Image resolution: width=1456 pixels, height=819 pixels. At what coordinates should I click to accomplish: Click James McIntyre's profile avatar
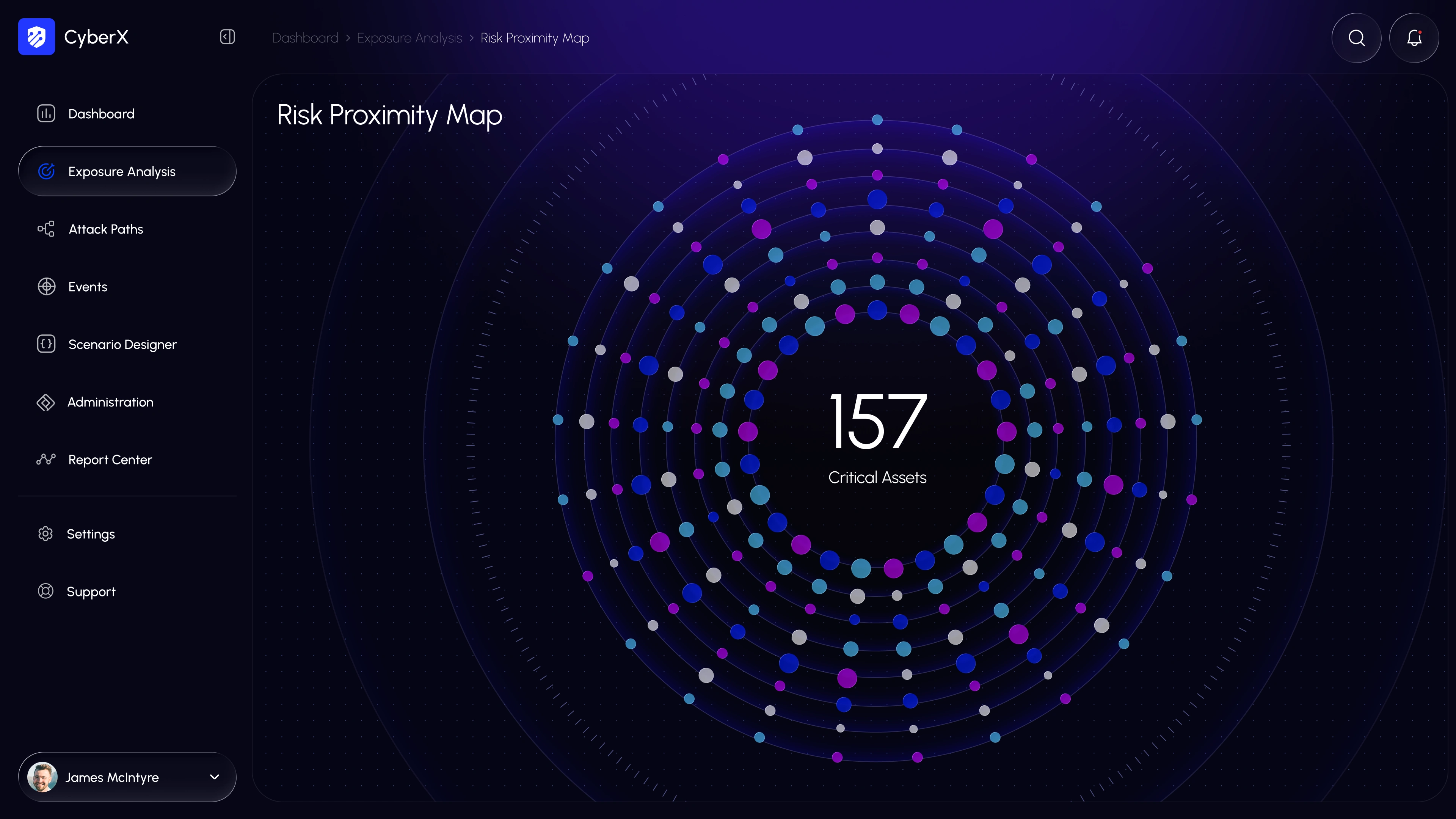[x=42, y=777]
